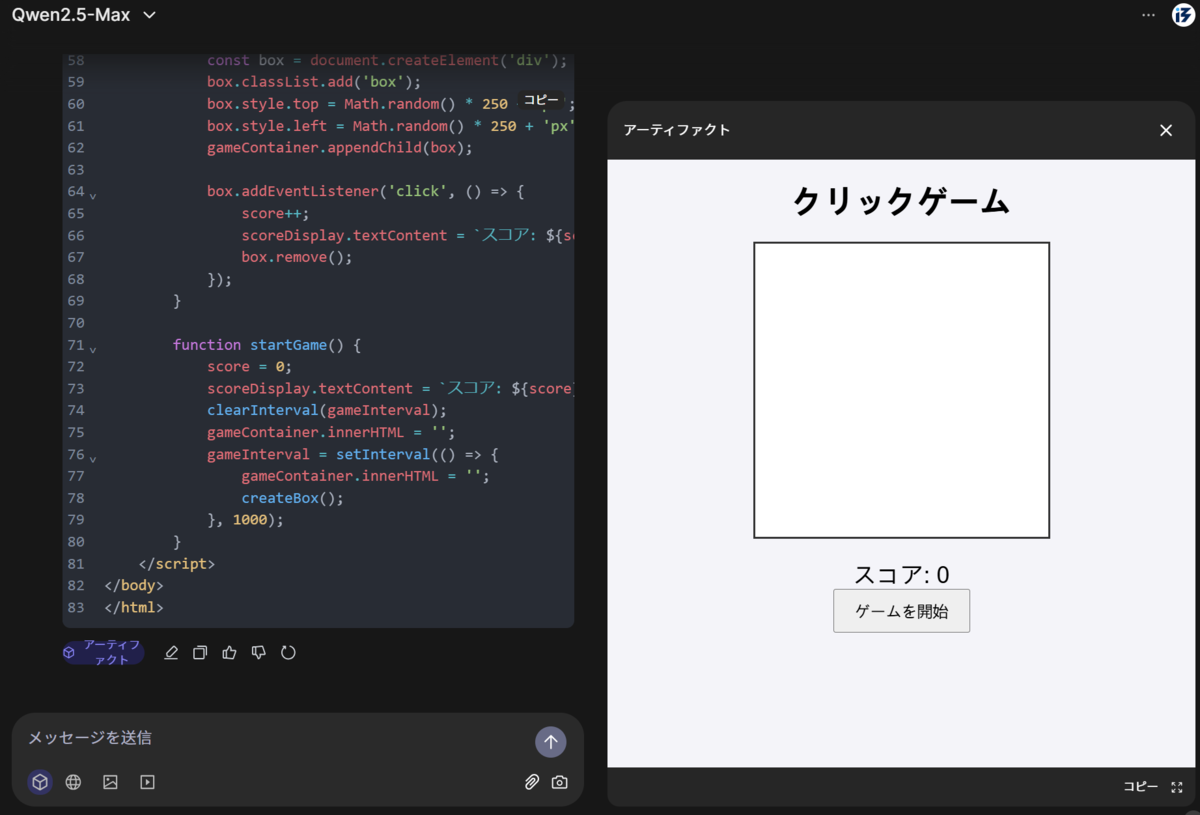Give thumbs up to the response

[x=229, y=653]
